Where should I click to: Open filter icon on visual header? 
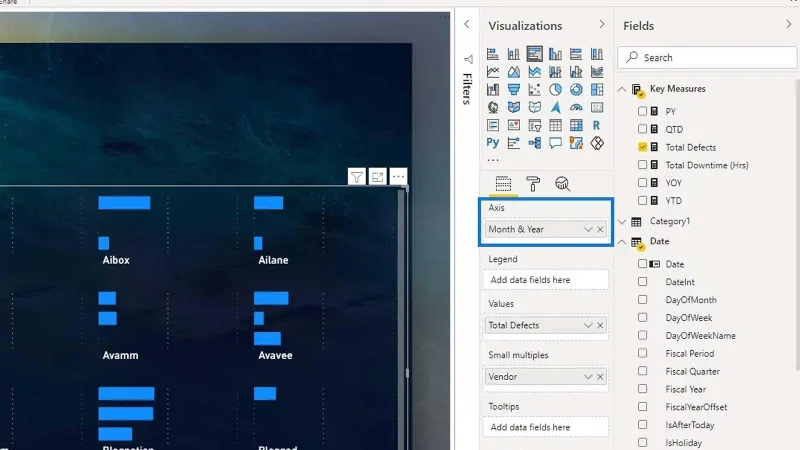point(357,177)
